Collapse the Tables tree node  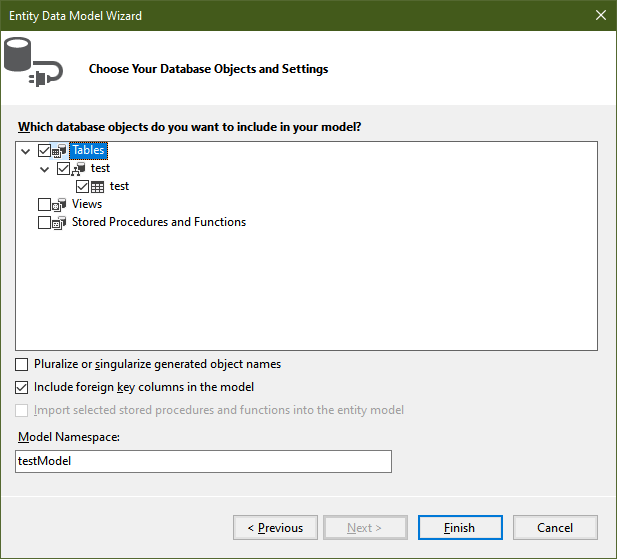26,151
